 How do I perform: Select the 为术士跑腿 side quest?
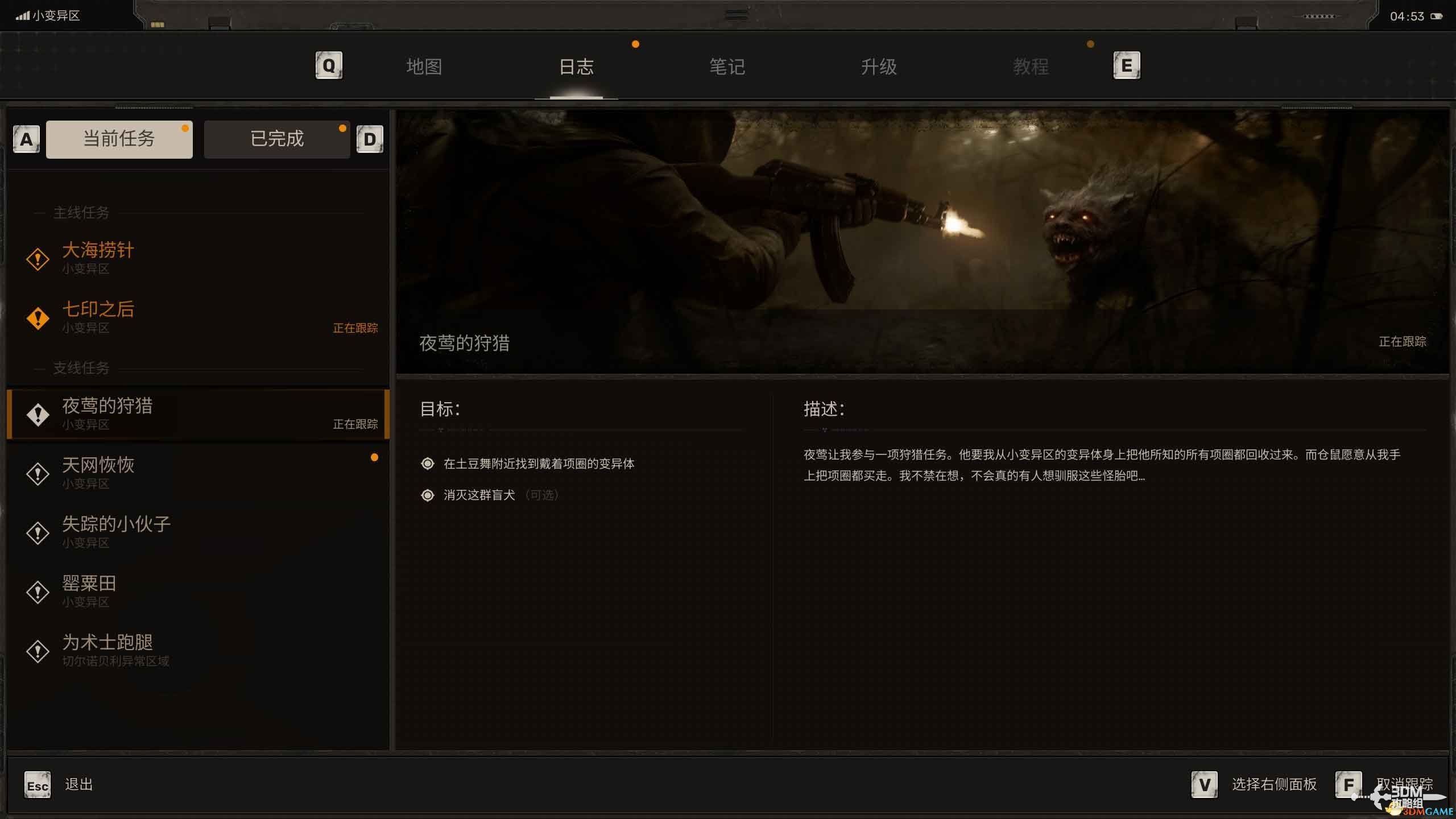pos(107,643)
